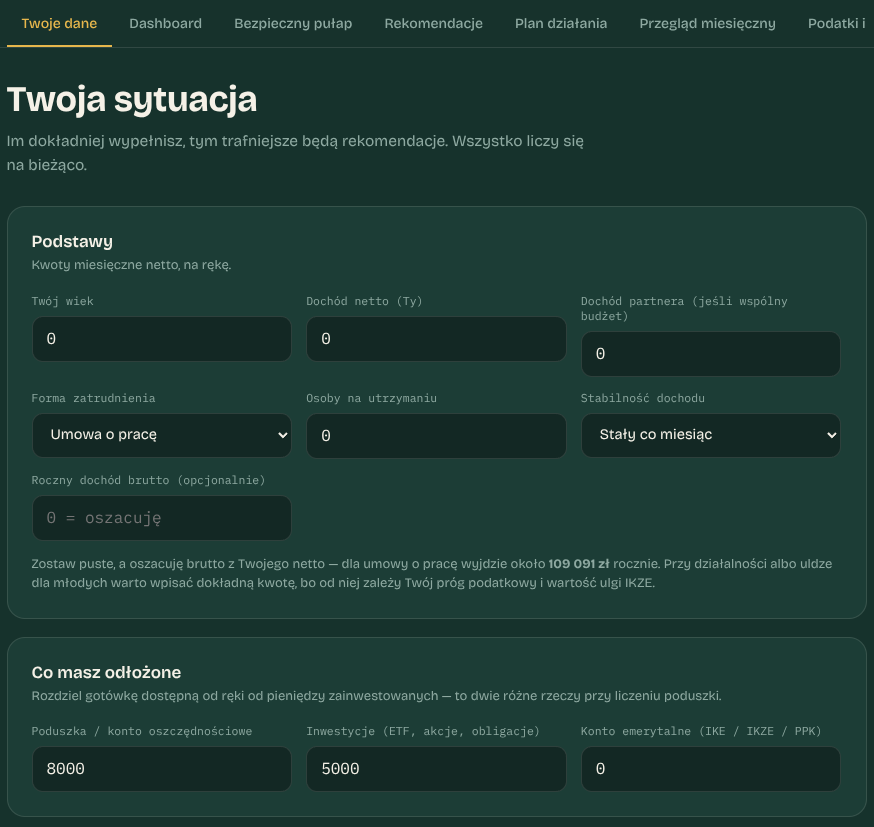Open the Bezpieczny pułap tab
This screenshot has width=874, height=827.
tap(293, 23)
